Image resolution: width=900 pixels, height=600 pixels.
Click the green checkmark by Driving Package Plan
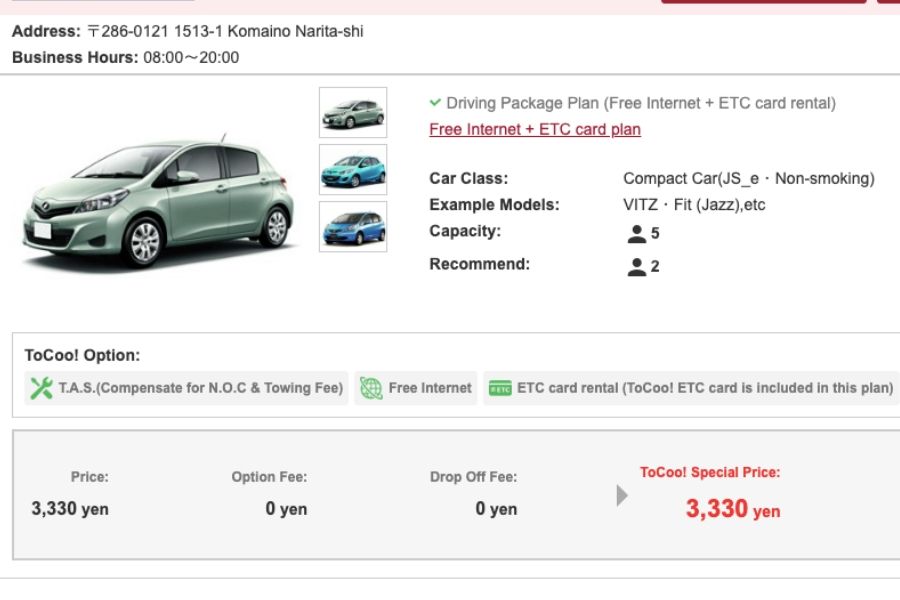click(x=435, y=103)
